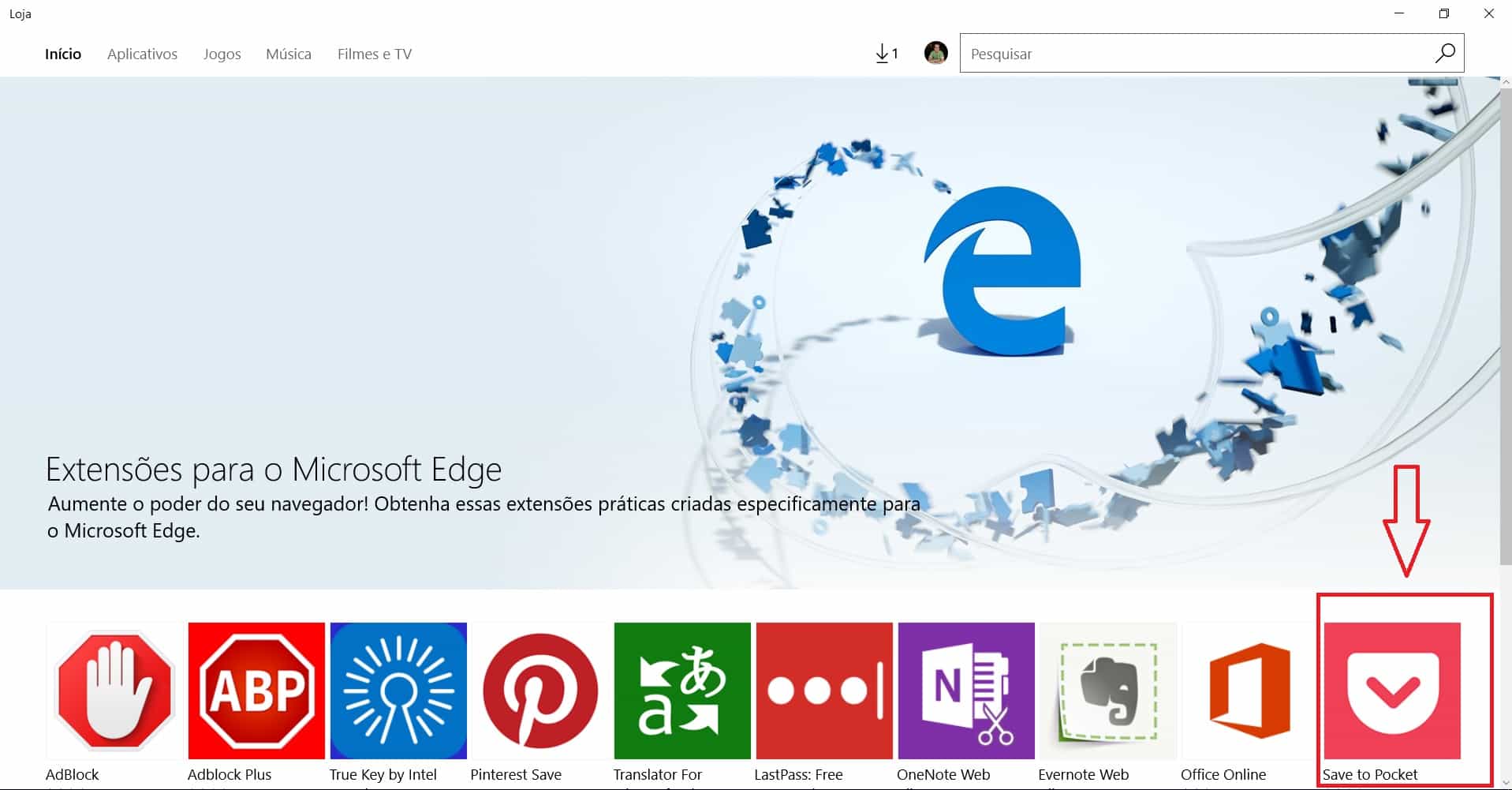Screen dimensions: 1512x790
Task: Click the Extensões para o Microsoft Edge heading
Action: click(x=274, y=470)
